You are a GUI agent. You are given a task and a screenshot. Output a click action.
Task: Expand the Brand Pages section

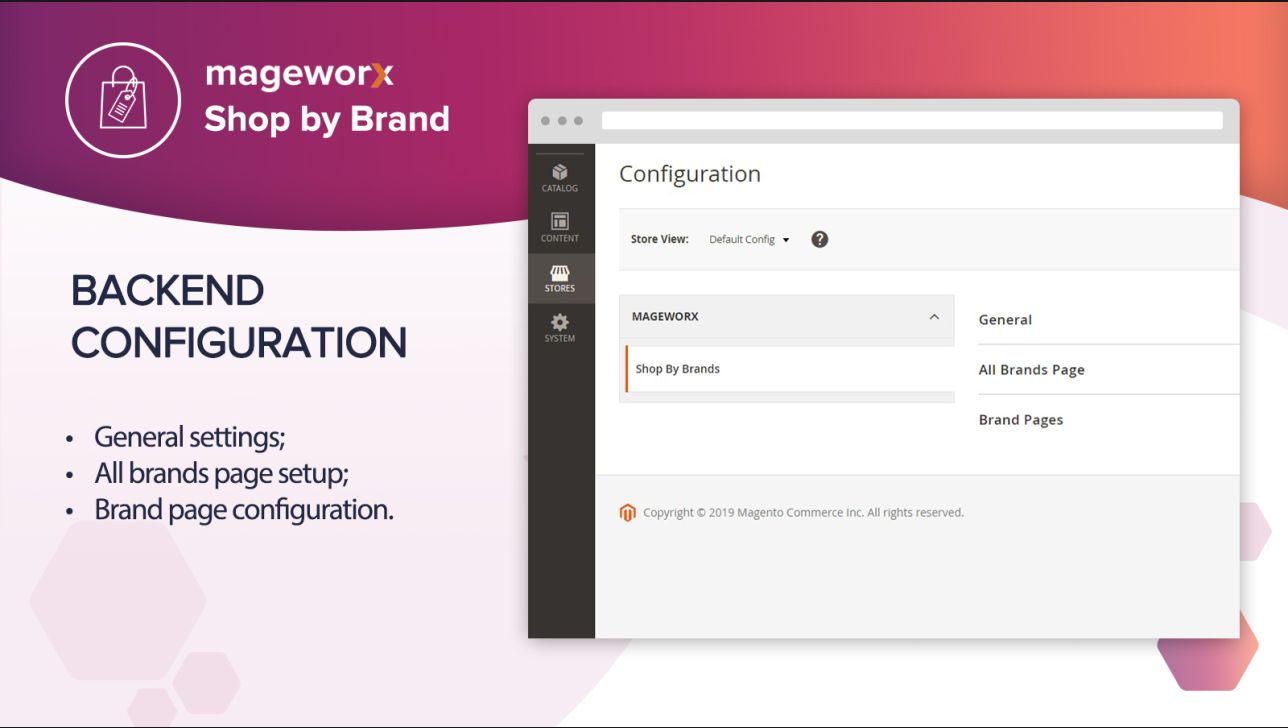point(1020,420)
